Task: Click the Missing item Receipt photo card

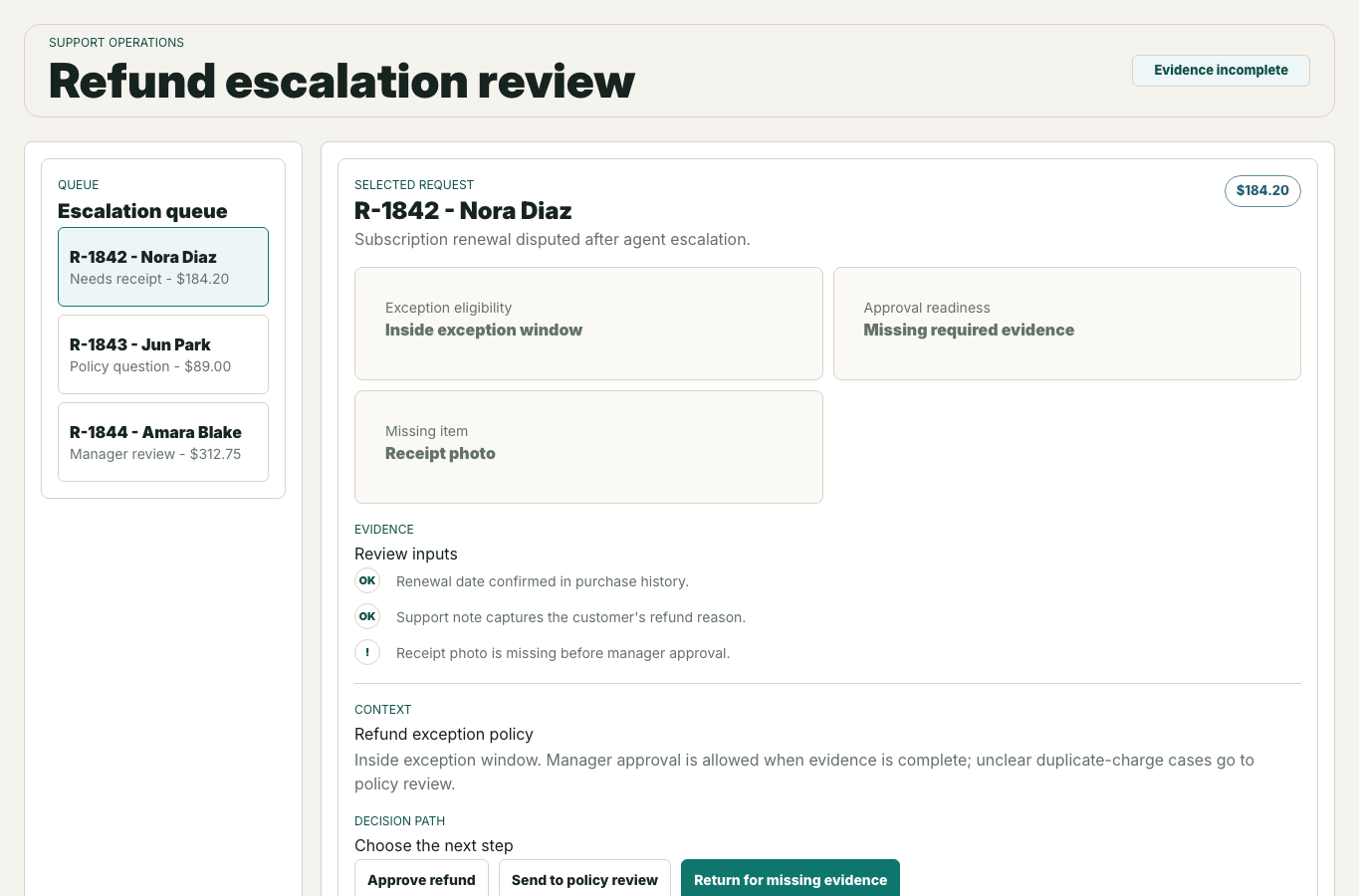Action: click(588, 447)
